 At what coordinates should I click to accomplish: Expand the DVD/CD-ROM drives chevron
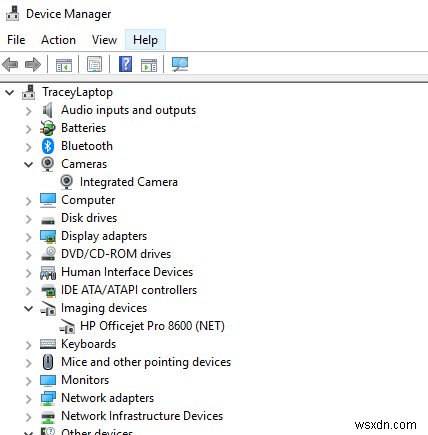[x=29, y=255]
